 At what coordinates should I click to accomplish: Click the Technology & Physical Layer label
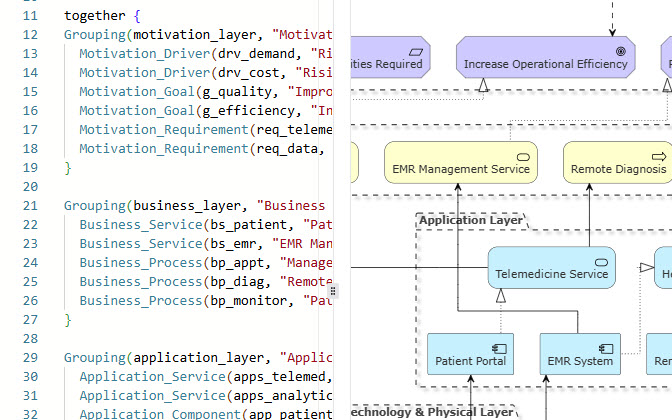[432, 412]
